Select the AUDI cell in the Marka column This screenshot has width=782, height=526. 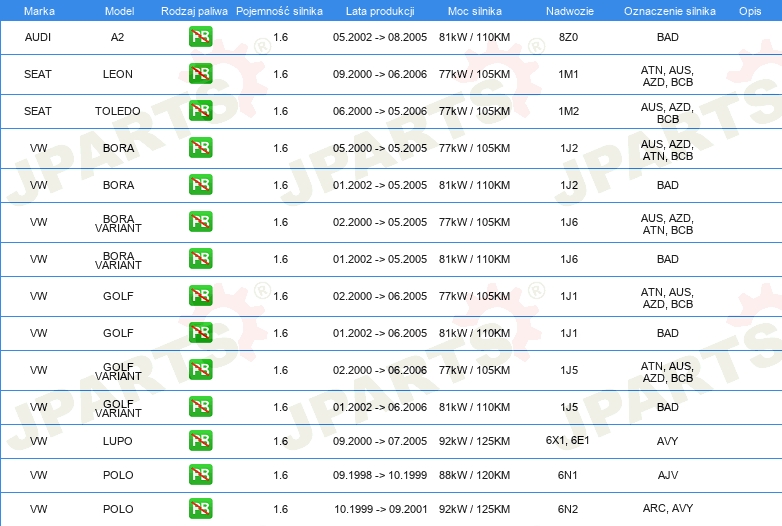coord(38,37)
